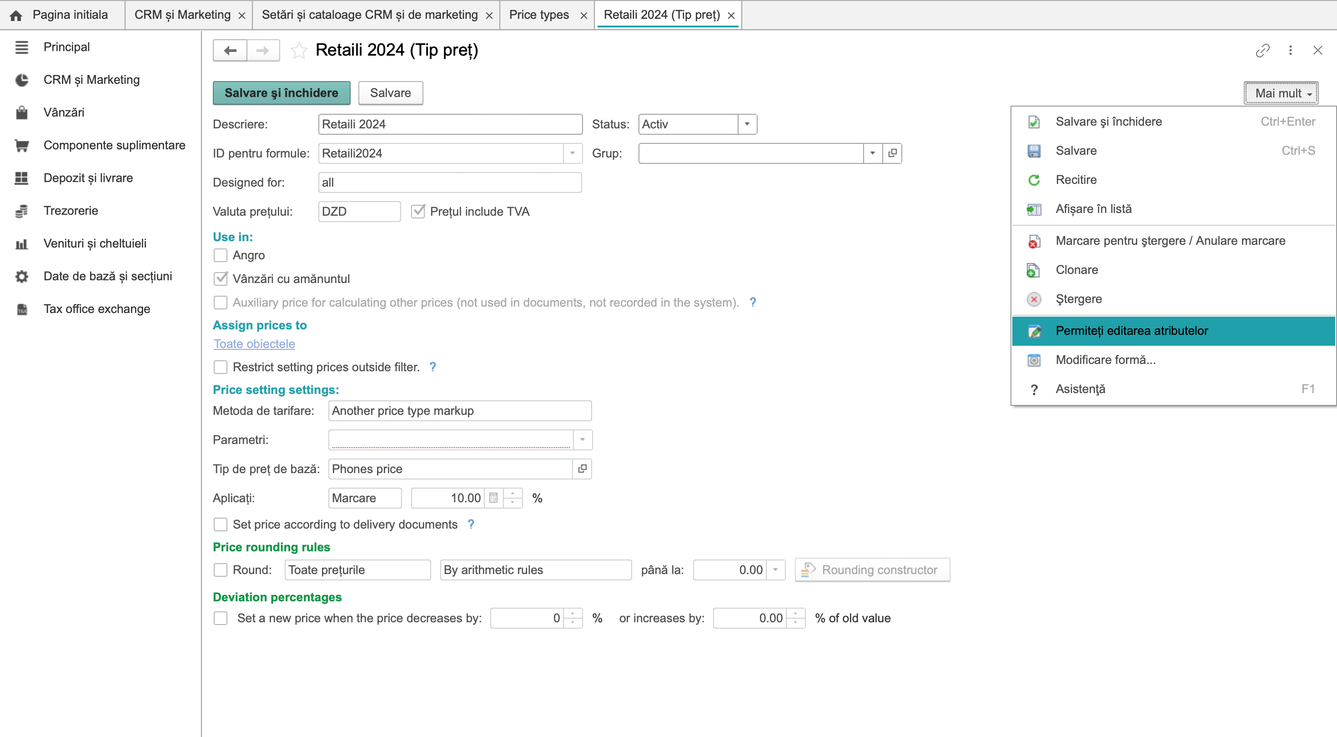Image resolution: width=1337 pixels, height=737 pixels.
Task: Open Pagina initiala home icon
Action: click(x=16, y=15)
